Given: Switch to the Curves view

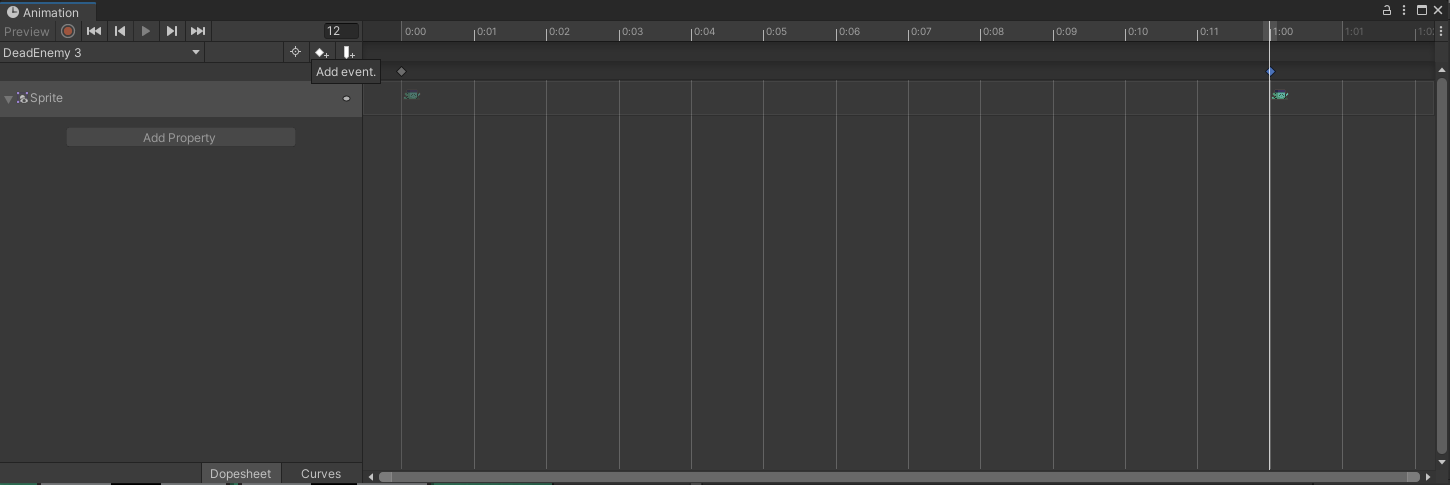Looking at the screenshot, I should (321, 473).
